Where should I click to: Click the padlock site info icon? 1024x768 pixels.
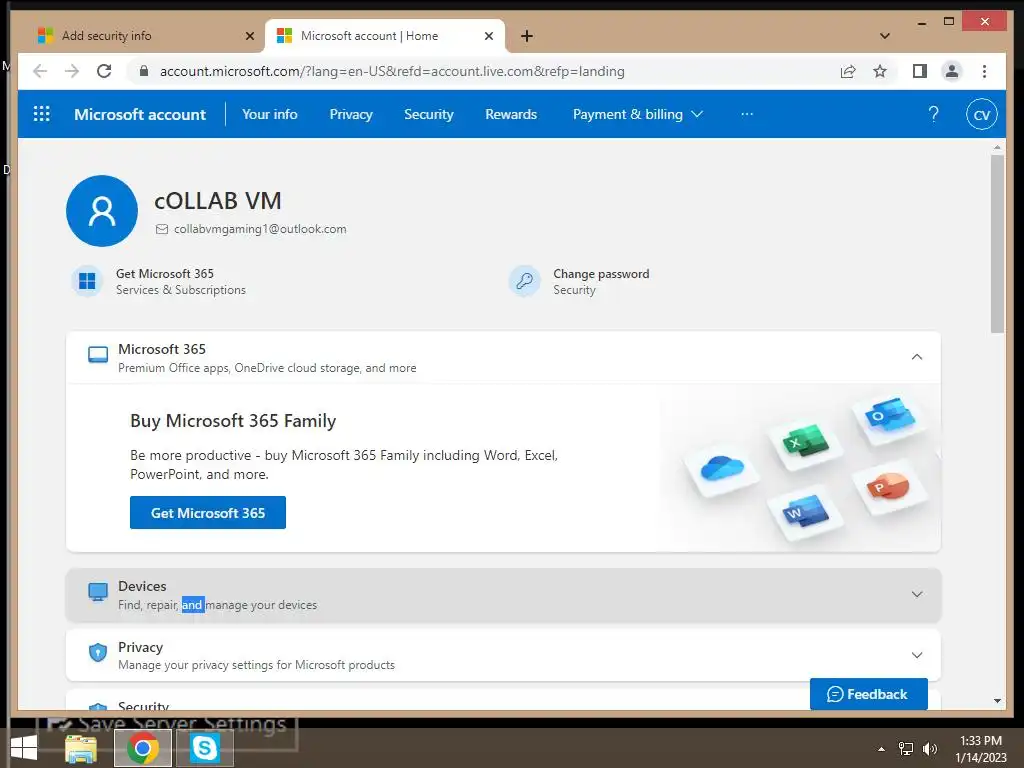click(144, 71)
